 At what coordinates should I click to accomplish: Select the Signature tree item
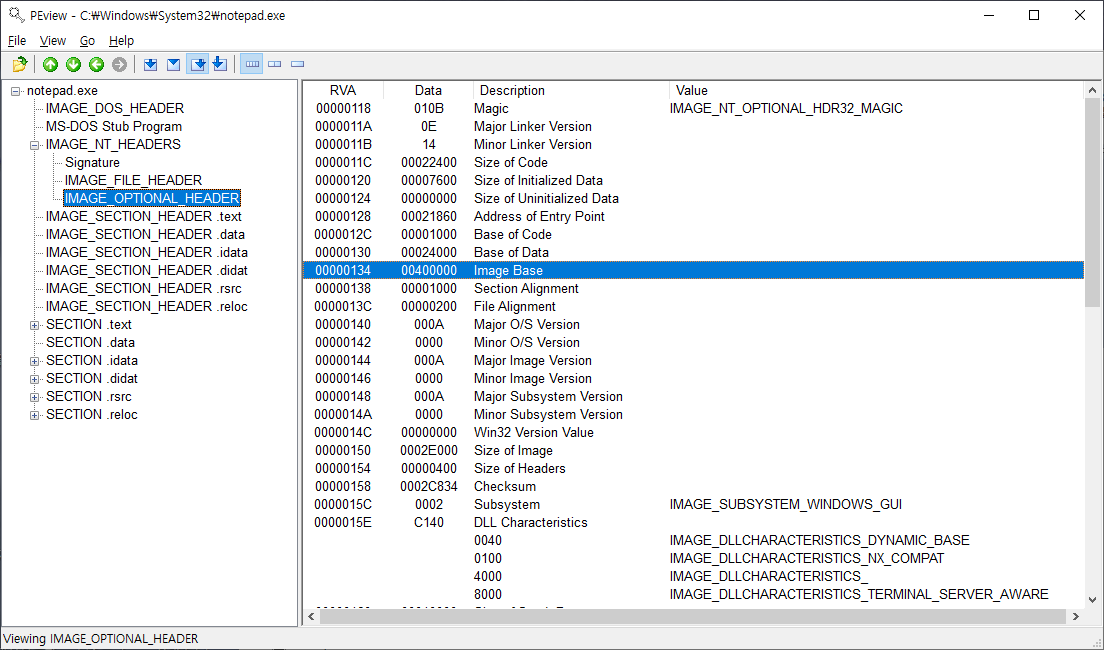click(92, 163)
